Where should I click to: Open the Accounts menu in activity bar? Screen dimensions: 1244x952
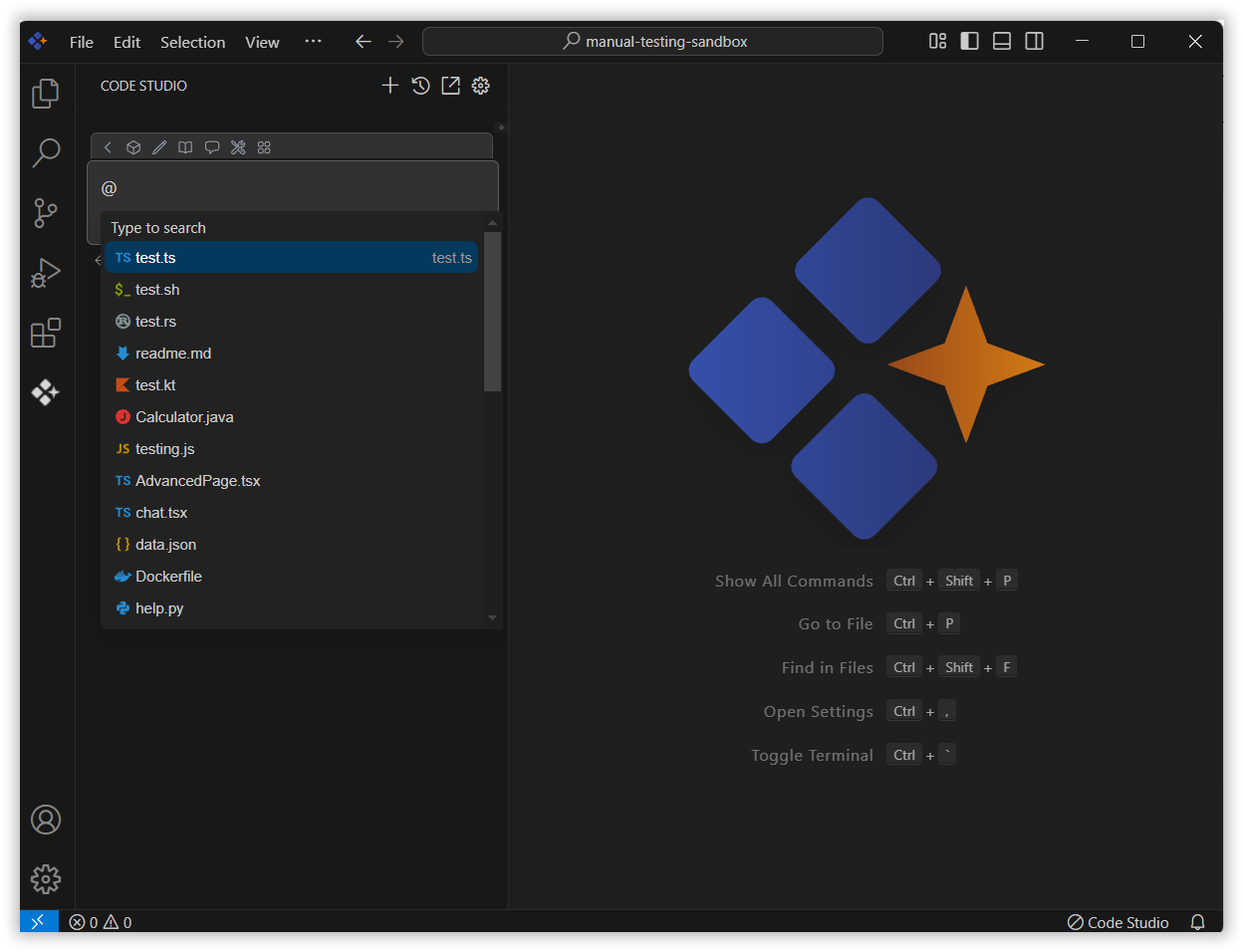(46, 820)
